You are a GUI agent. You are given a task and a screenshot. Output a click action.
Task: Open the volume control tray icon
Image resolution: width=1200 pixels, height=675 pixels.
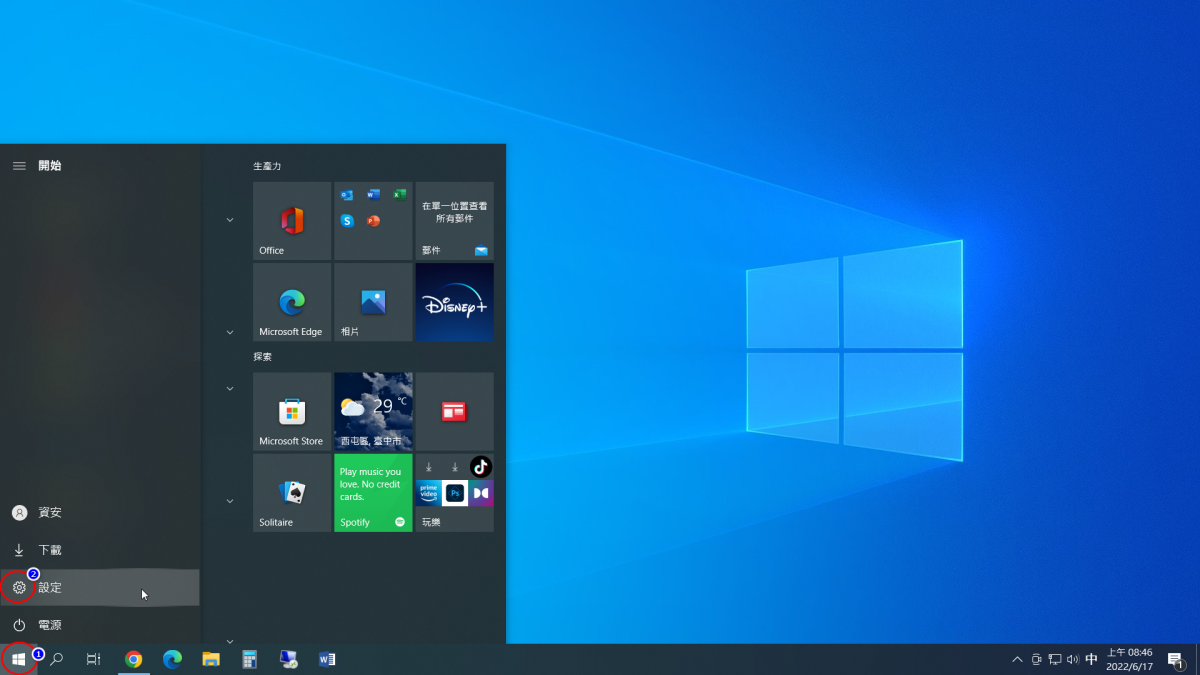(1073, 660)
